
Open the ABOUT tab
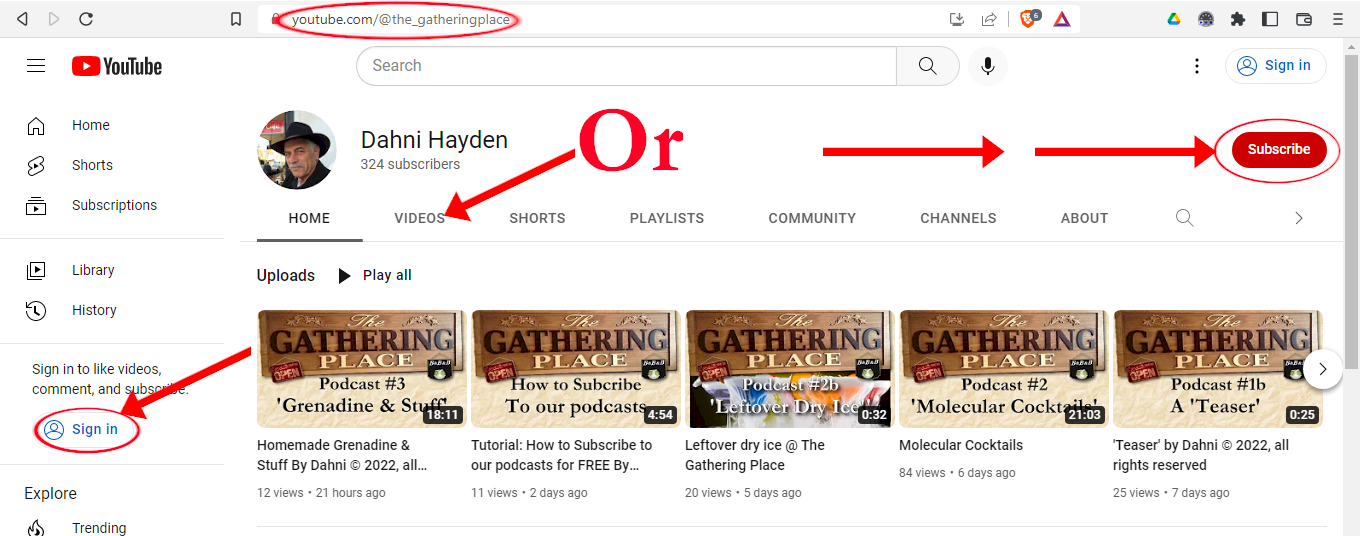click(1084, 218)
